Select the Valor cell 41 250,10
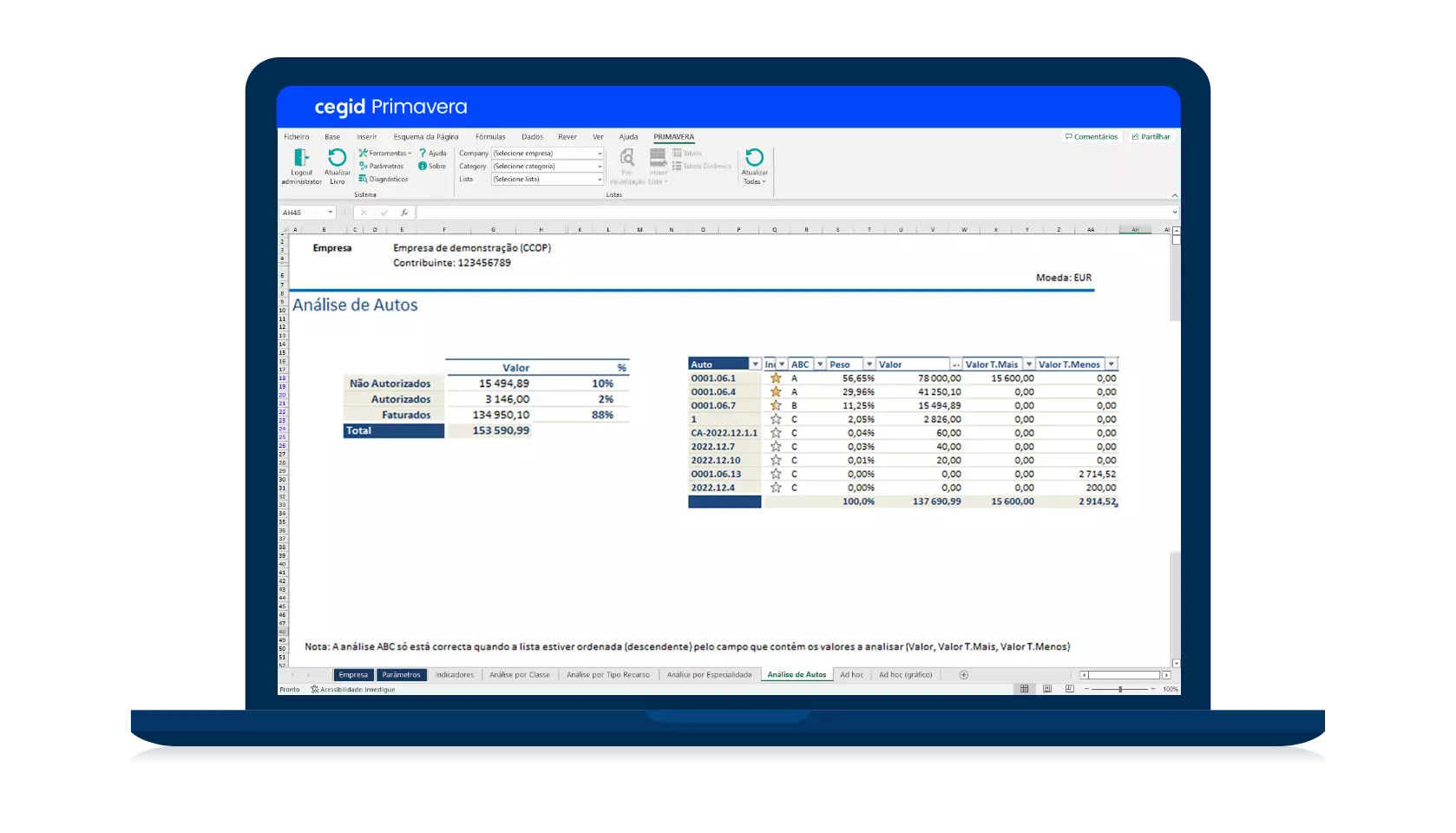 point(919,392)
